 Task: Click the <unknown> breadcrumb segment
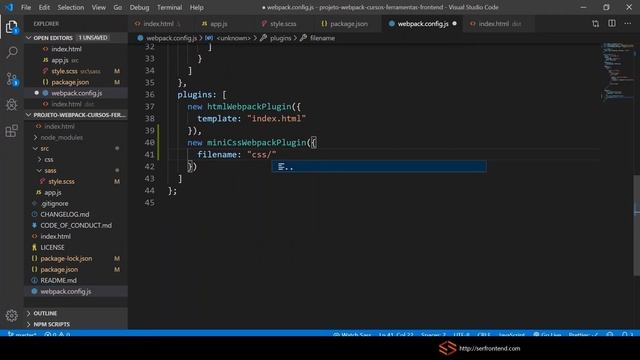click(x=229, y=38)
